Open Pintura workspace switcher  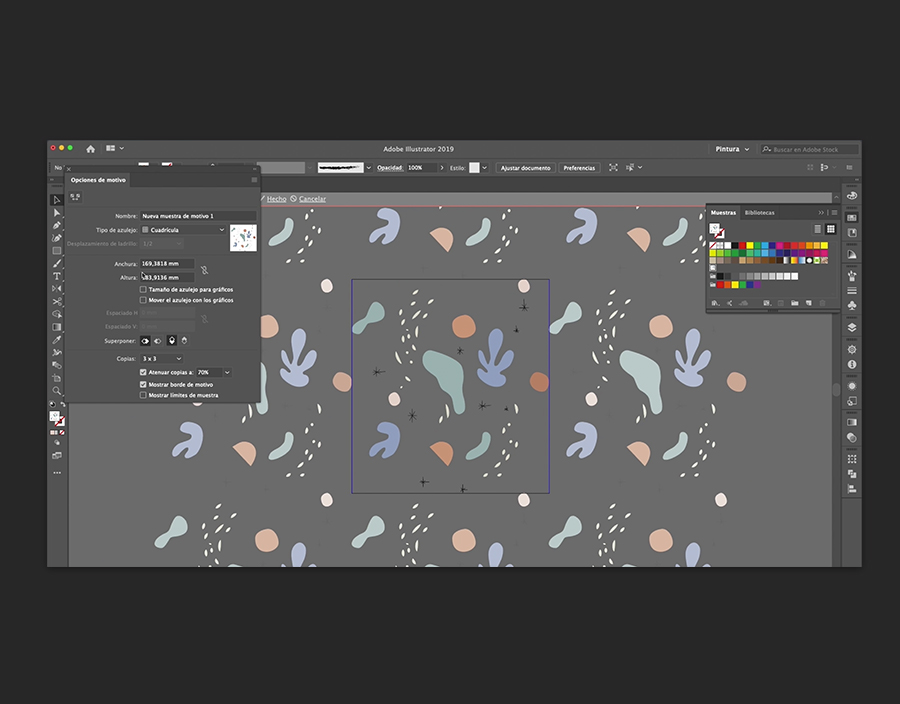click(732, 149)
